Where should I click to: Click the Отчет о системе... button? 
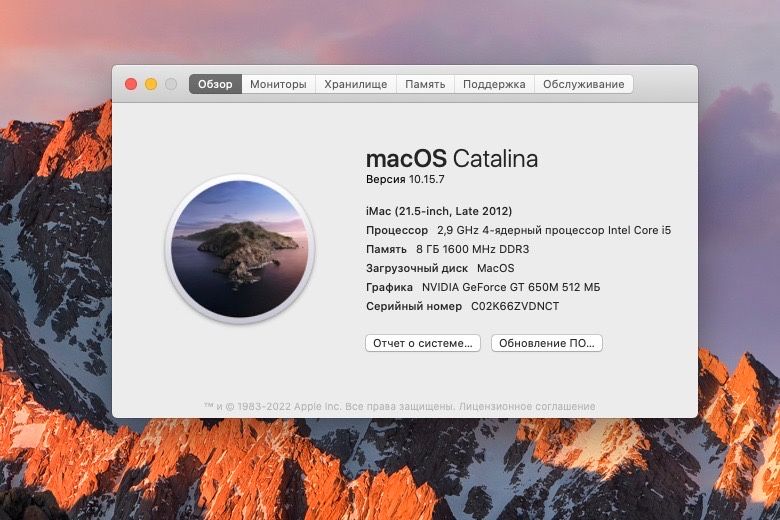coord(423,343)
